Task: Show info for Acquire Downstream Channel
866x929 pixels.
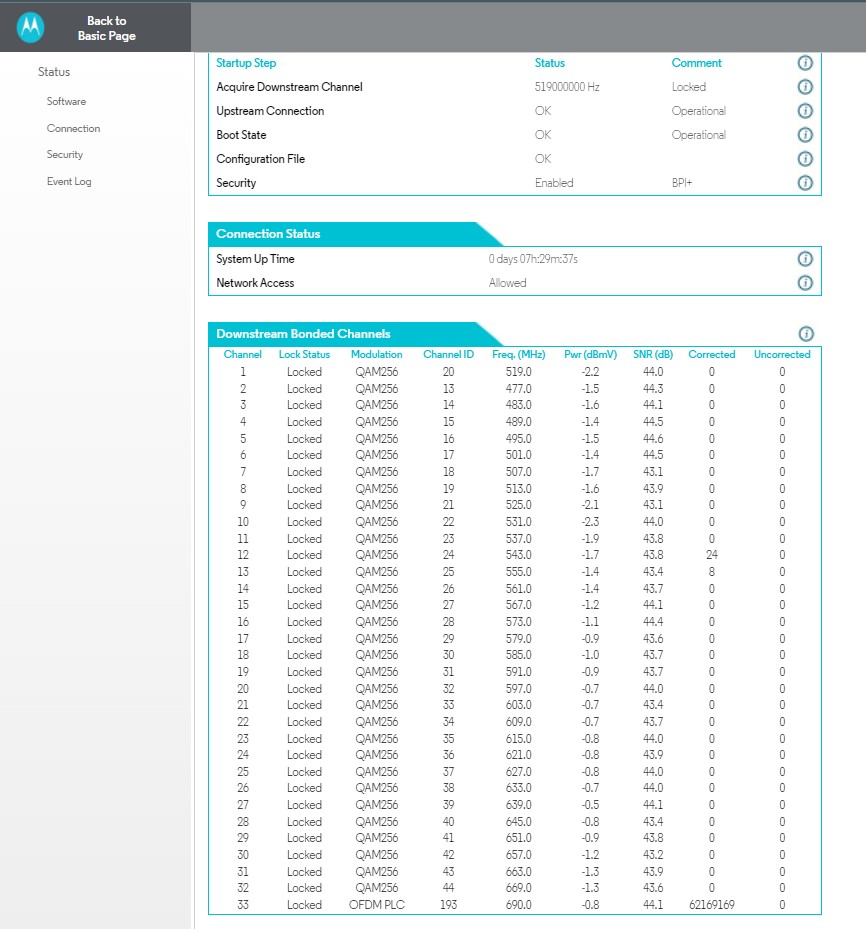Action: tap(805, 87)
